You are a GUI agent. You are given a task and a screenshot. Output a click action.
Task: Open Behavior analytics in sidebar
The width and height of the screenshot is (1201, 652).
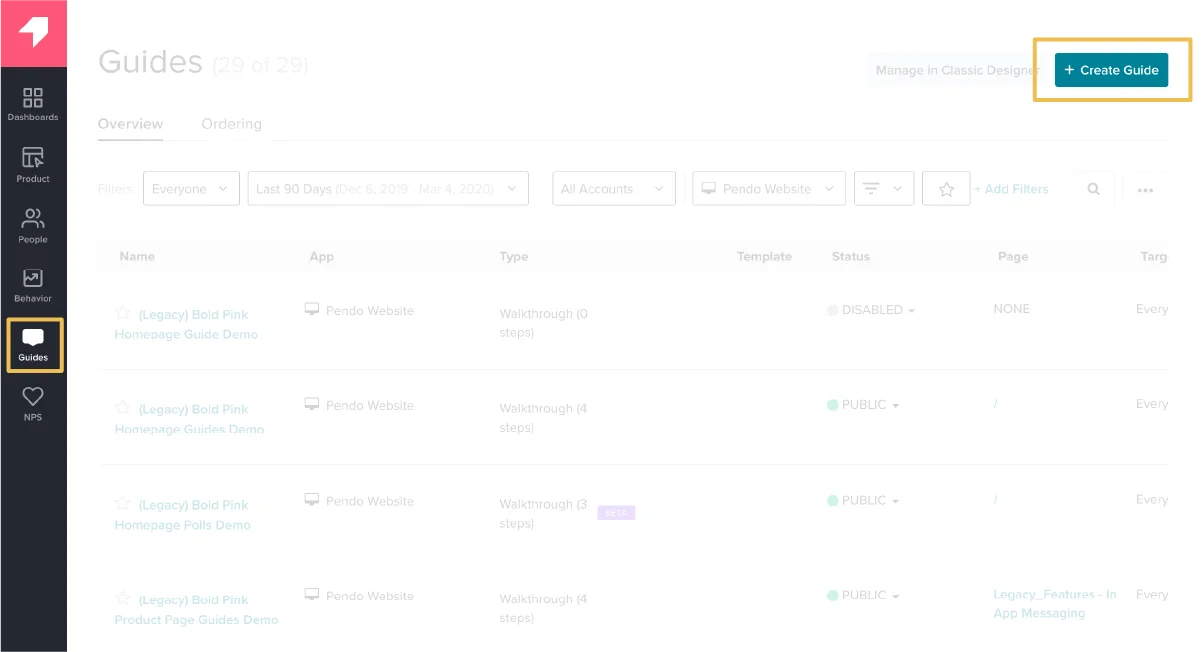(x=33, y=284)
